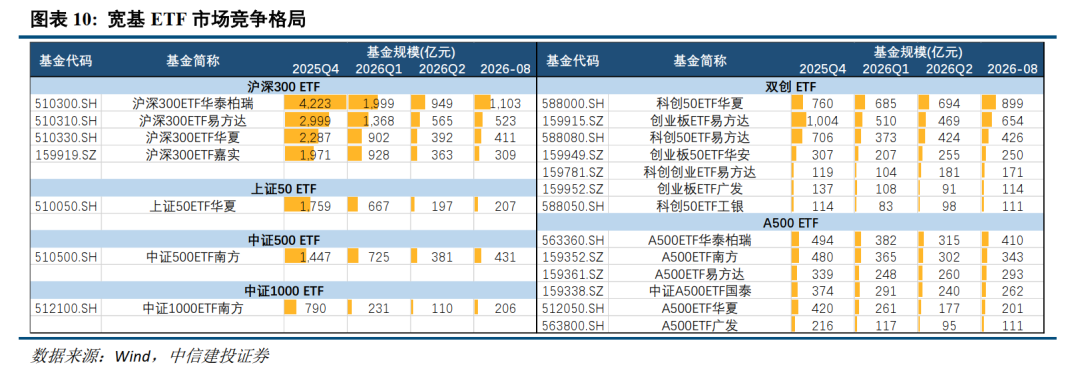The height and width of the screenshot is (379, 1080).
Task: Select fund name 中证A500ETF国泰
Action: [x=700, y=291]
